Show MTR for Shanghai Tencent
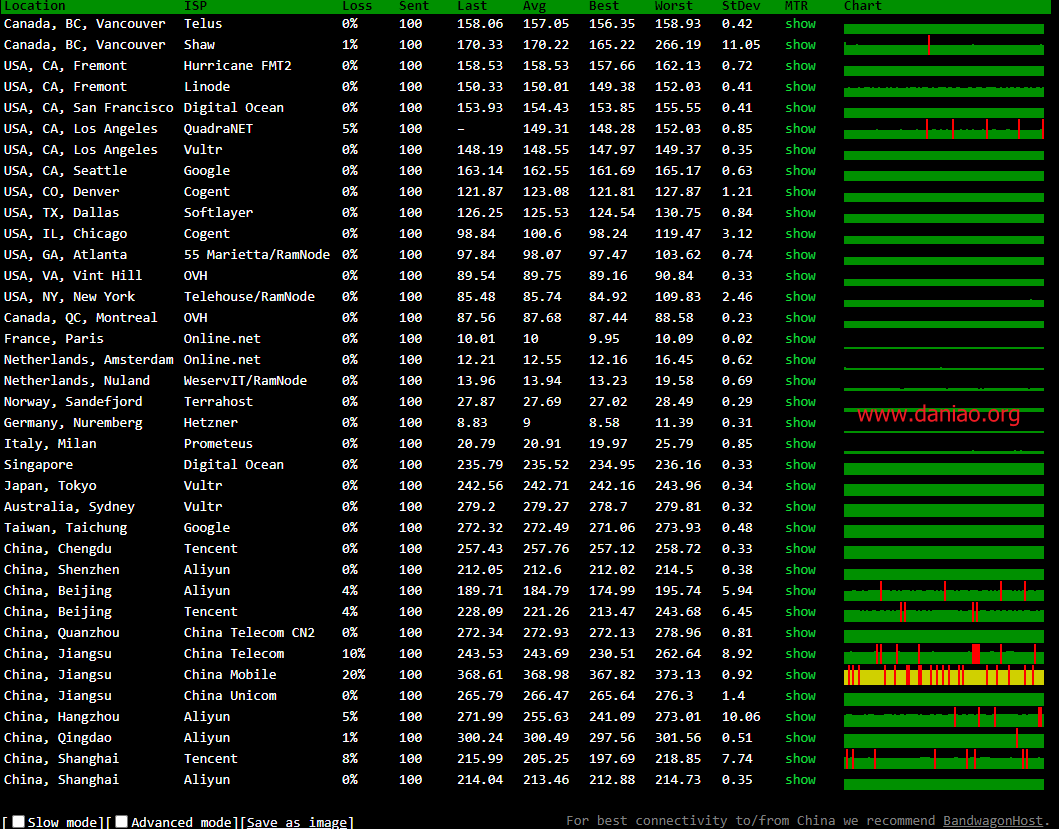The image size is (1059, 829). point(800,758)
